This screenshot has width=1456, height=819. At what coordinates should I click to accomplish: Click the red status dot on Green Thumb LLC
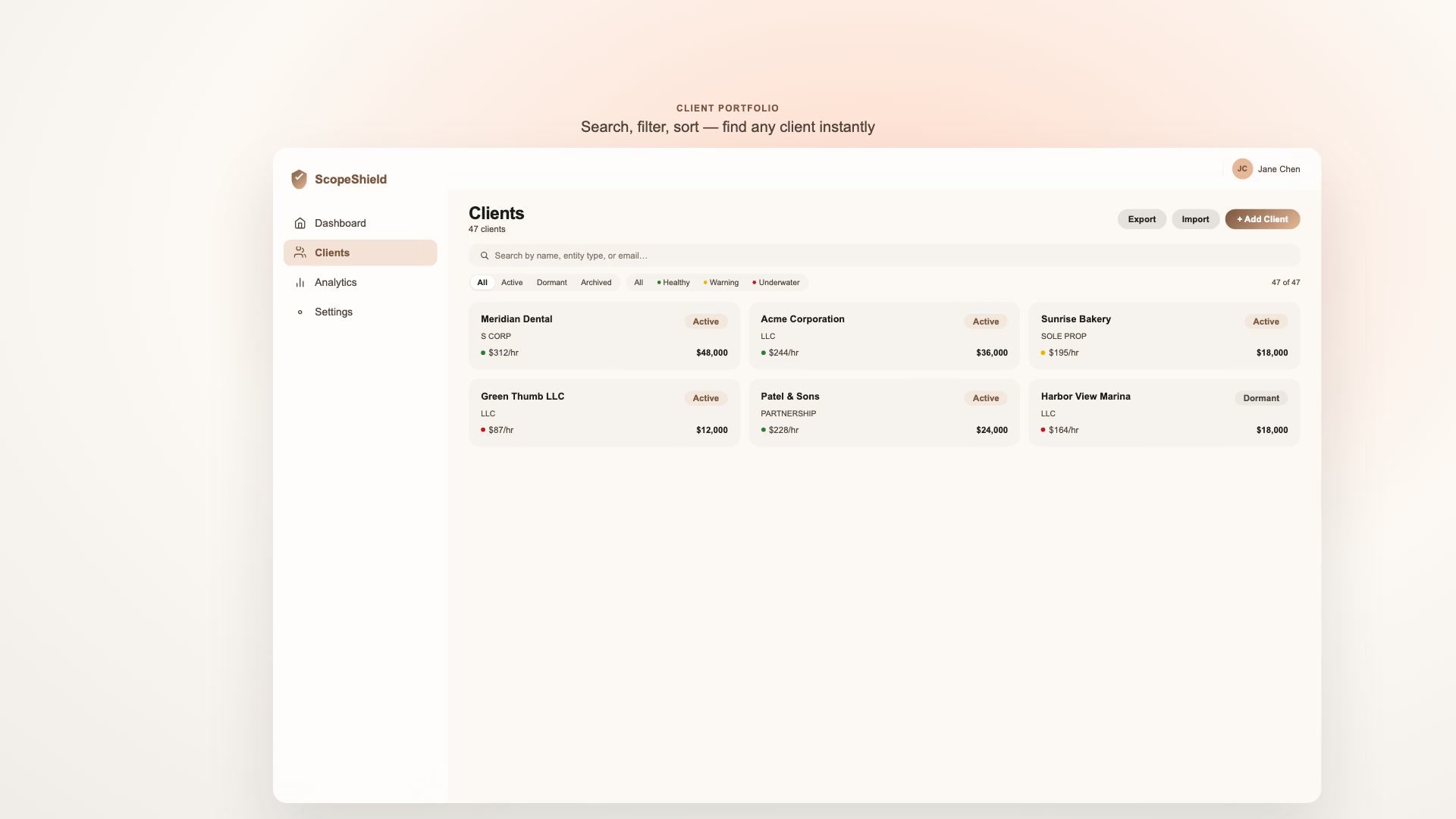tap(483, 430)
